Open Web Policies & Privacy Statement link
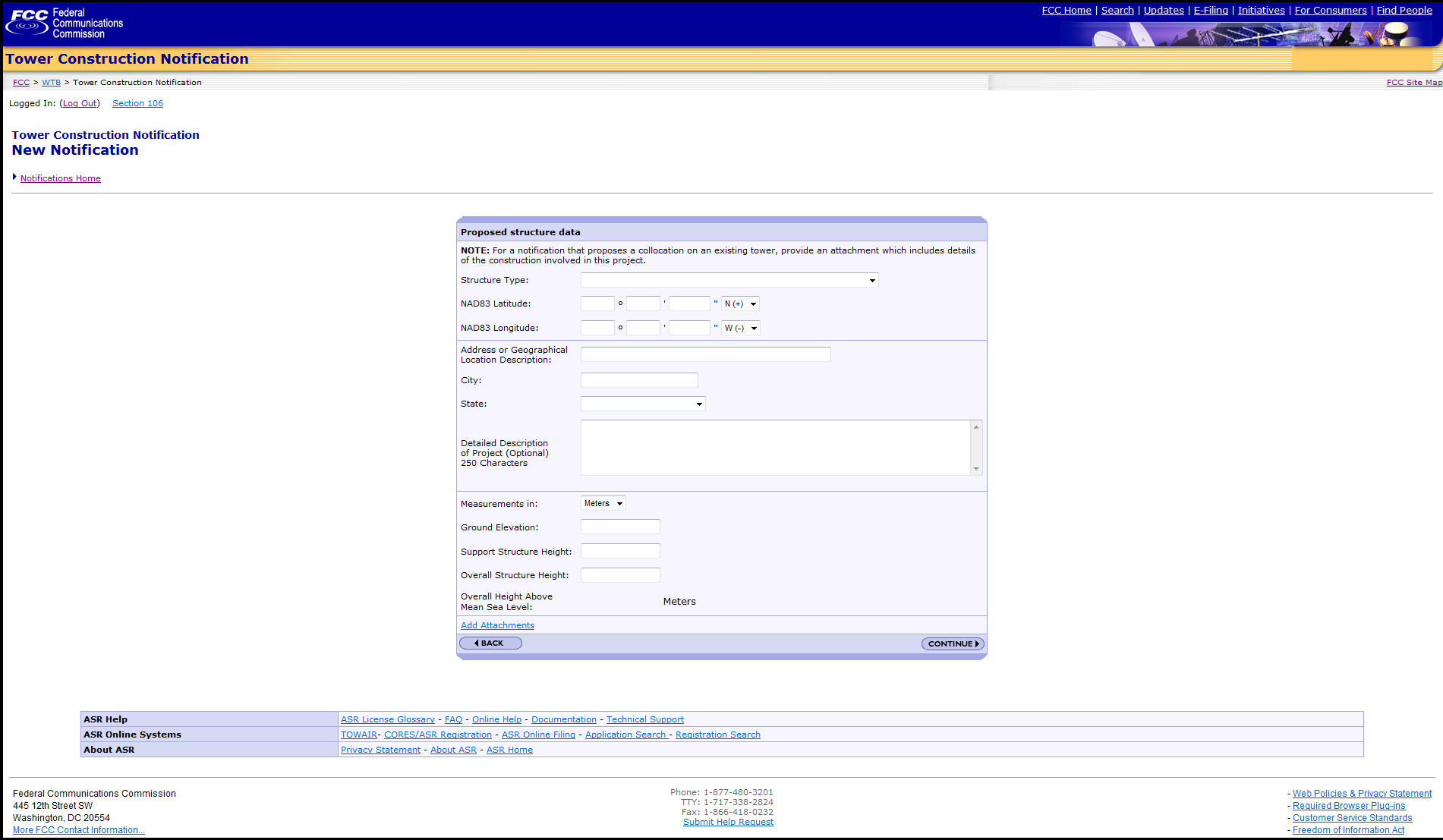1443x840 pixels. click(1362, 794)
